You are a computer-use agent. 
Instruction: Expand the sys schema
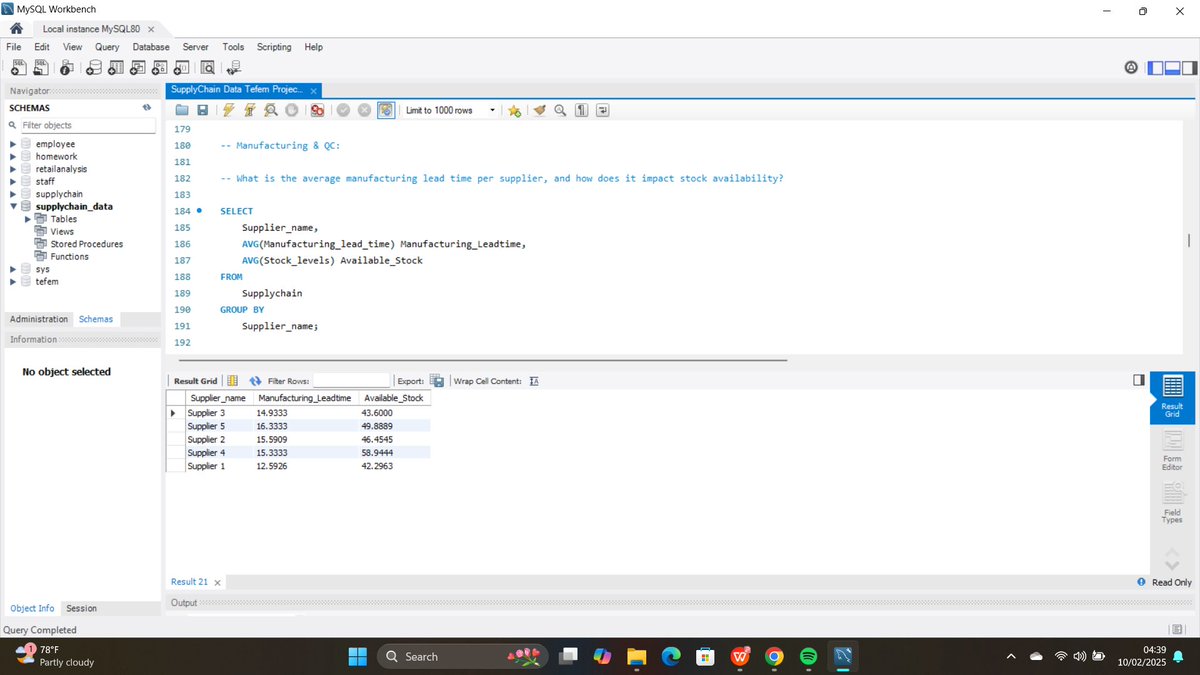click(x=13, y=269)
